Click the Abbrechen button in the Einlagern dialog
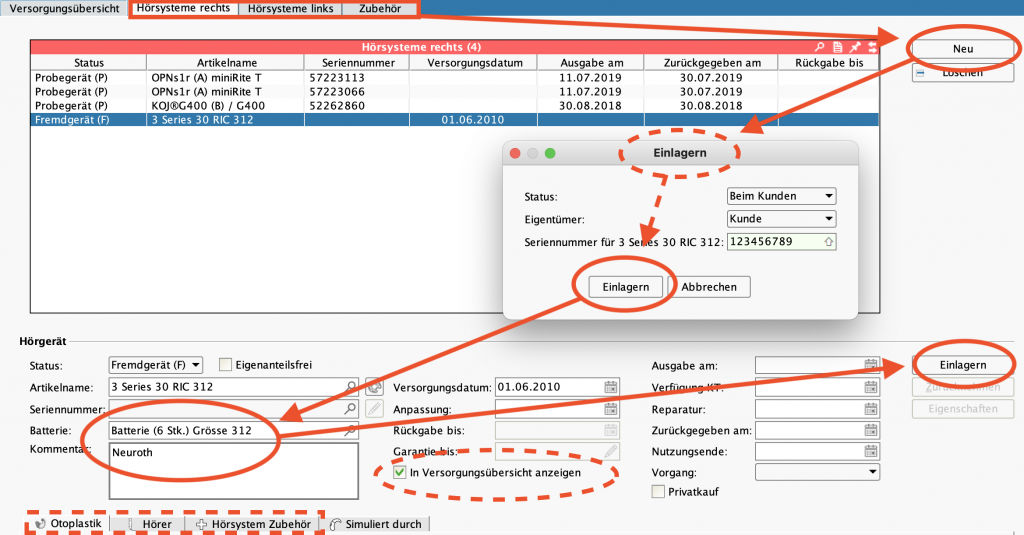This screenshot has width=1024, height=535. [709, 287]
